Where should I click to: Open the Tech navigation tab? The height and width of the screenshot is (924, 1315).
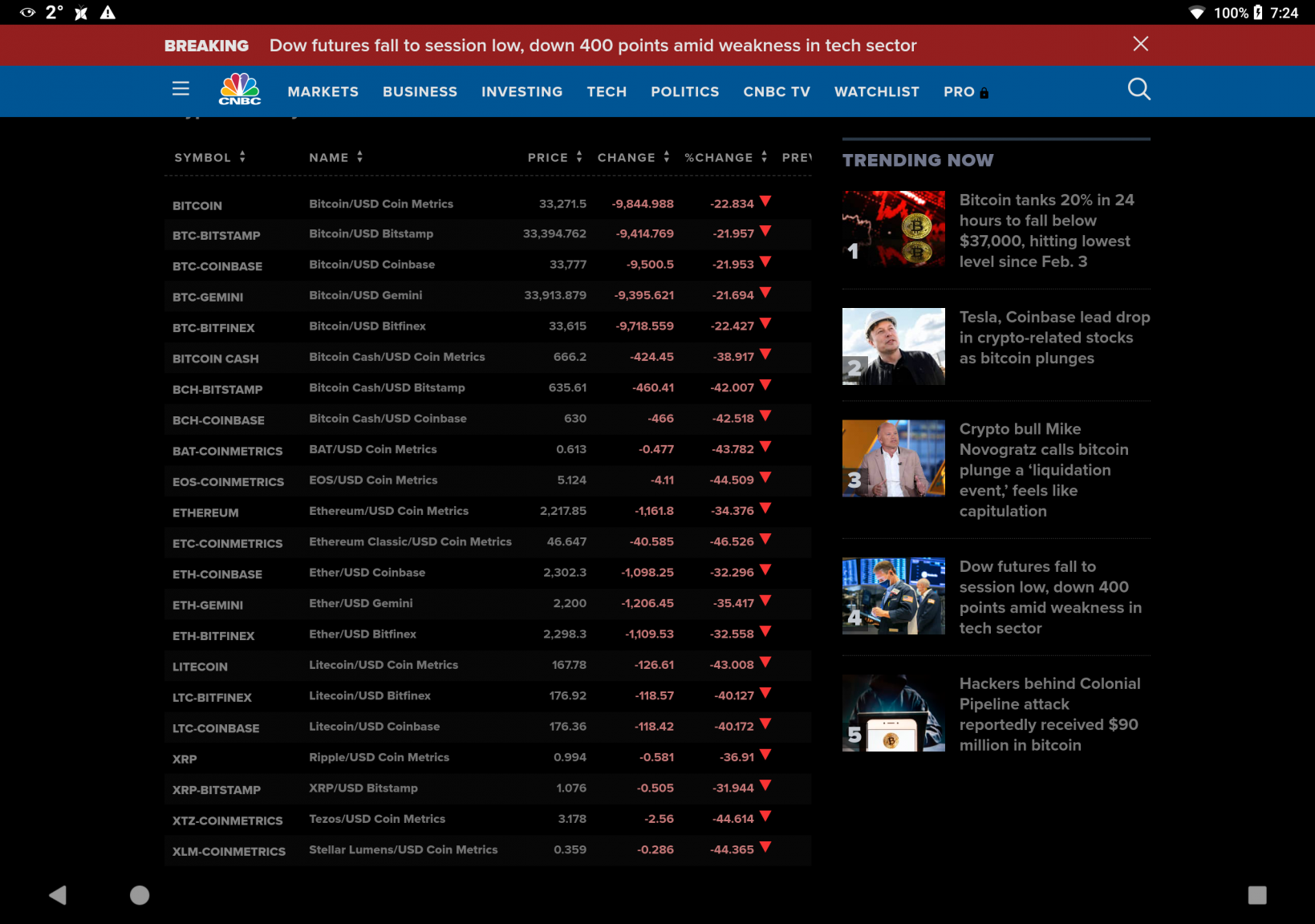[607, 91]
